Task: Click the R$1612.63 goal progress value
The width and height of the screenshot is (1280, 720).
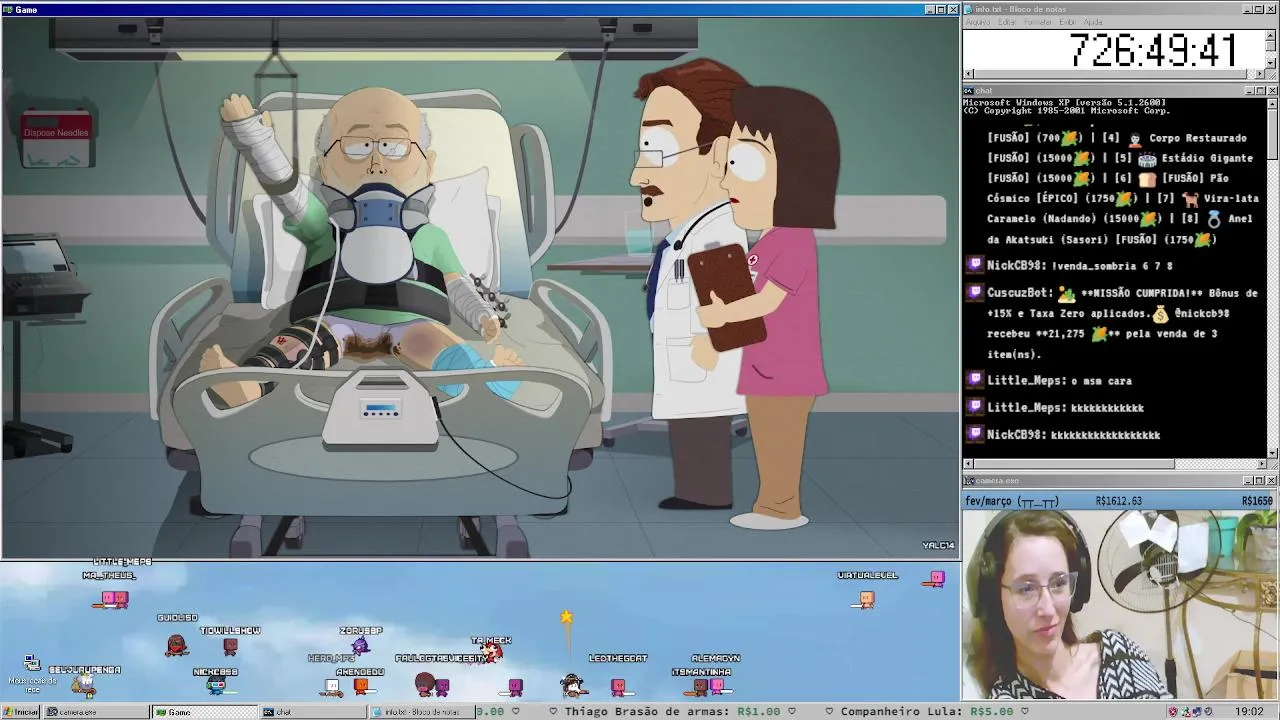Action: [1118, 501]
